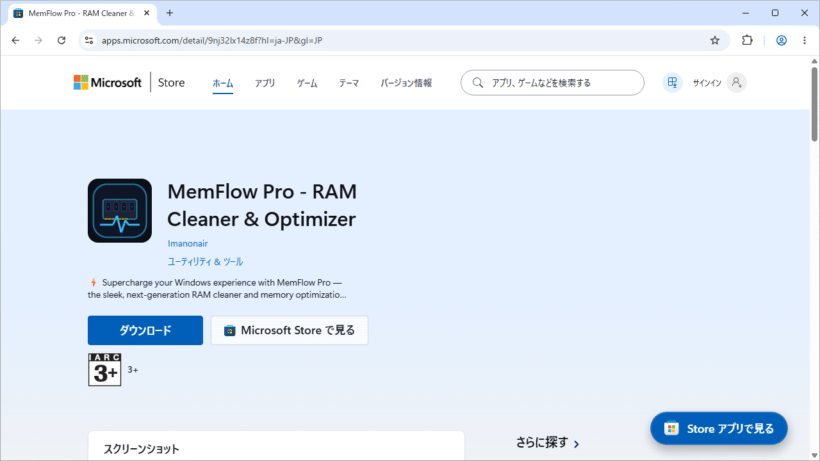Open the browser three-dot menu
The width and height of the screenshot is (820, 461).
804,40
